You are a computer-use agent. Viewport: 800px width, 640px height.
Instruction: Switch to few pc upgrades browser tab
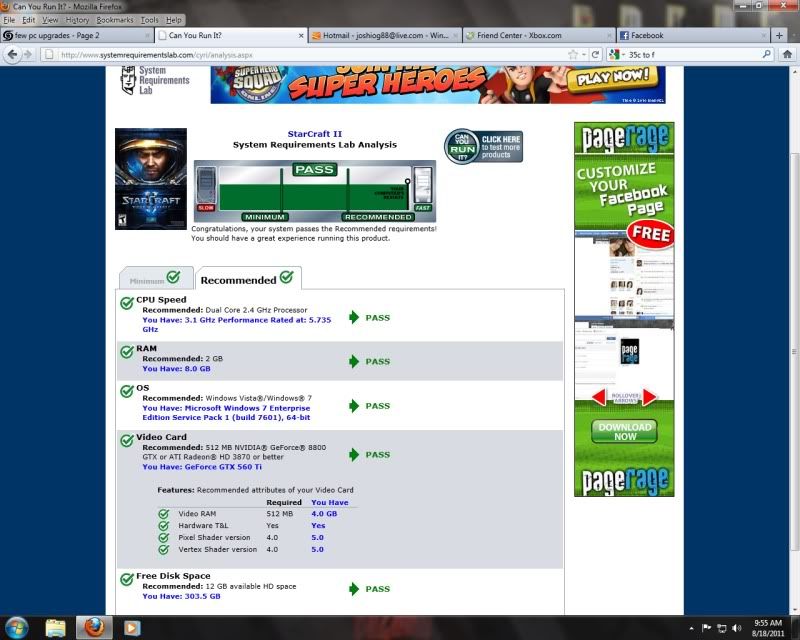(77, 35)
